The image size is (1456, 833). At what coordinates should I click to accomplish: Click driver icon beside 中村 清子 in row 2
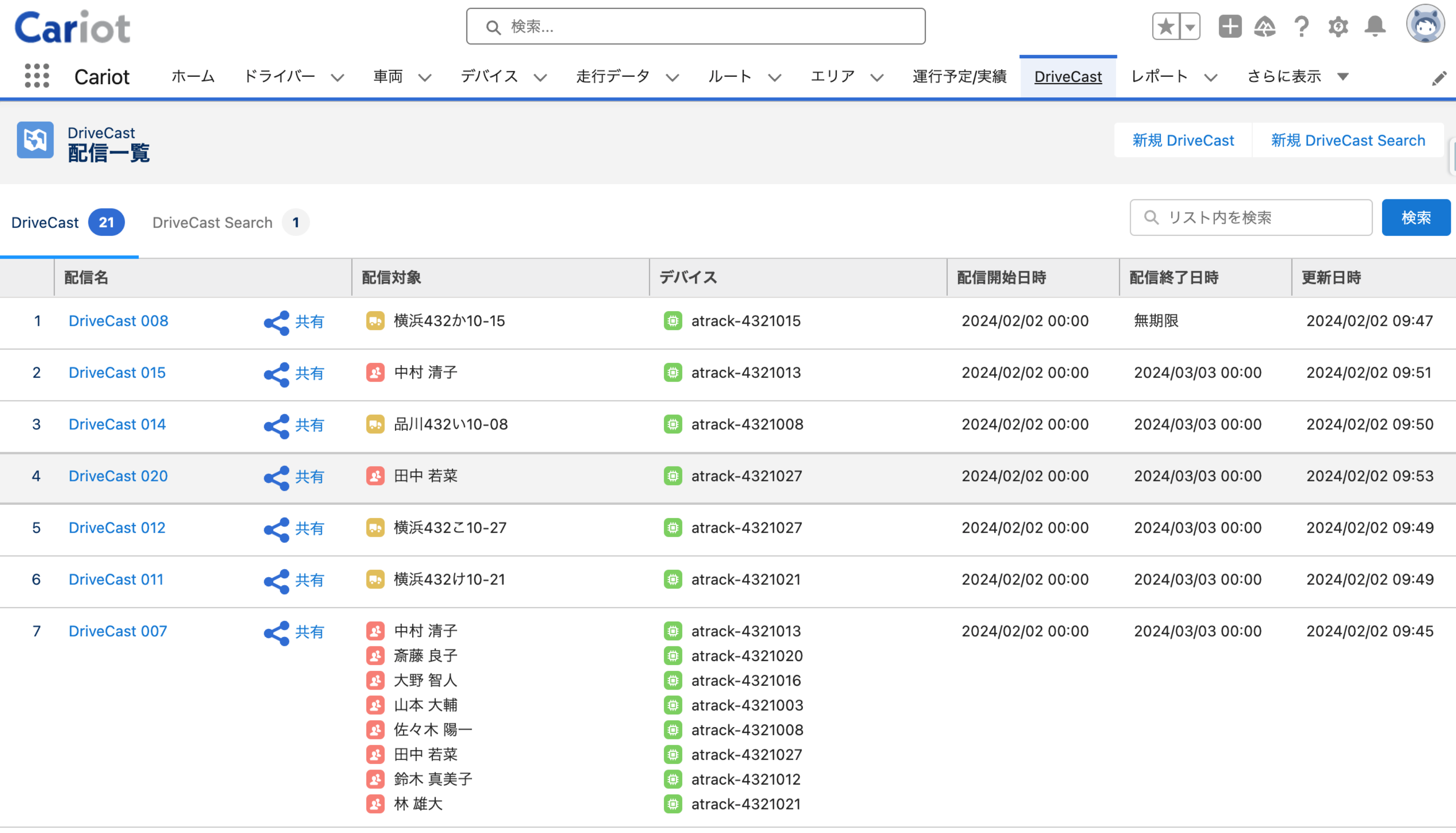point(375,372)
